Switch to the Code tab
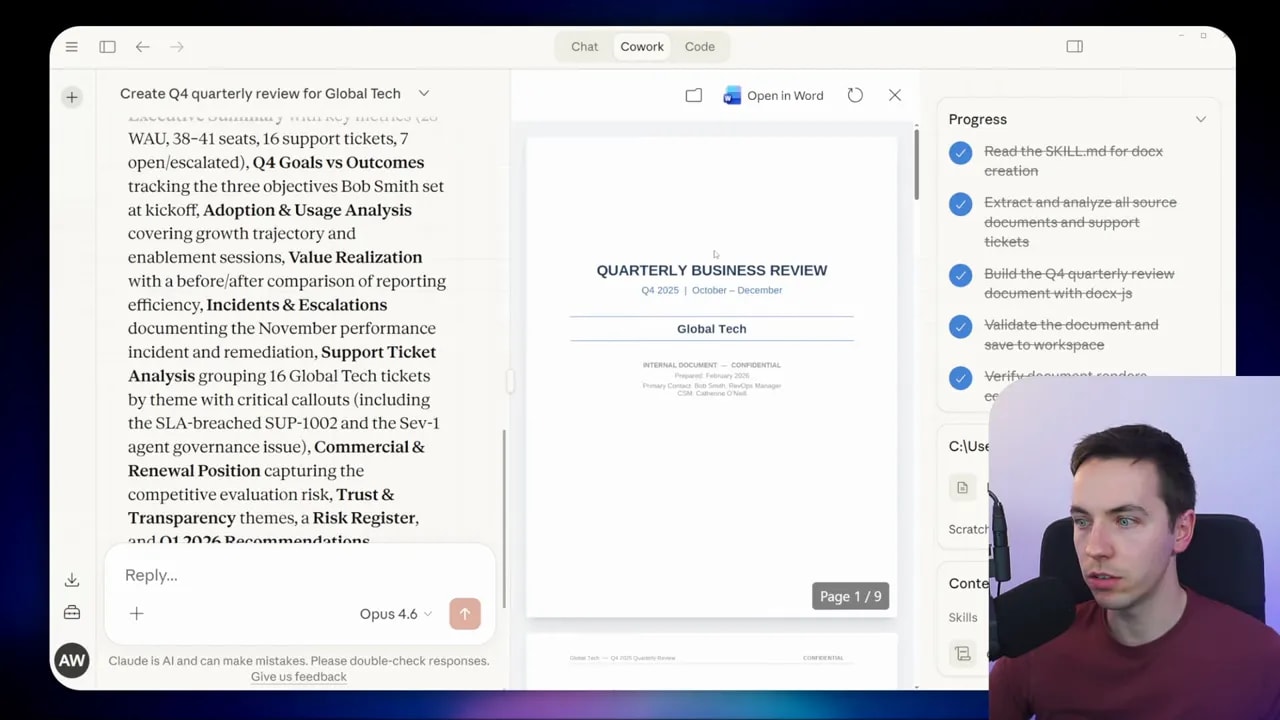This screenshot has height=720, width=1280. coord(699,46)
